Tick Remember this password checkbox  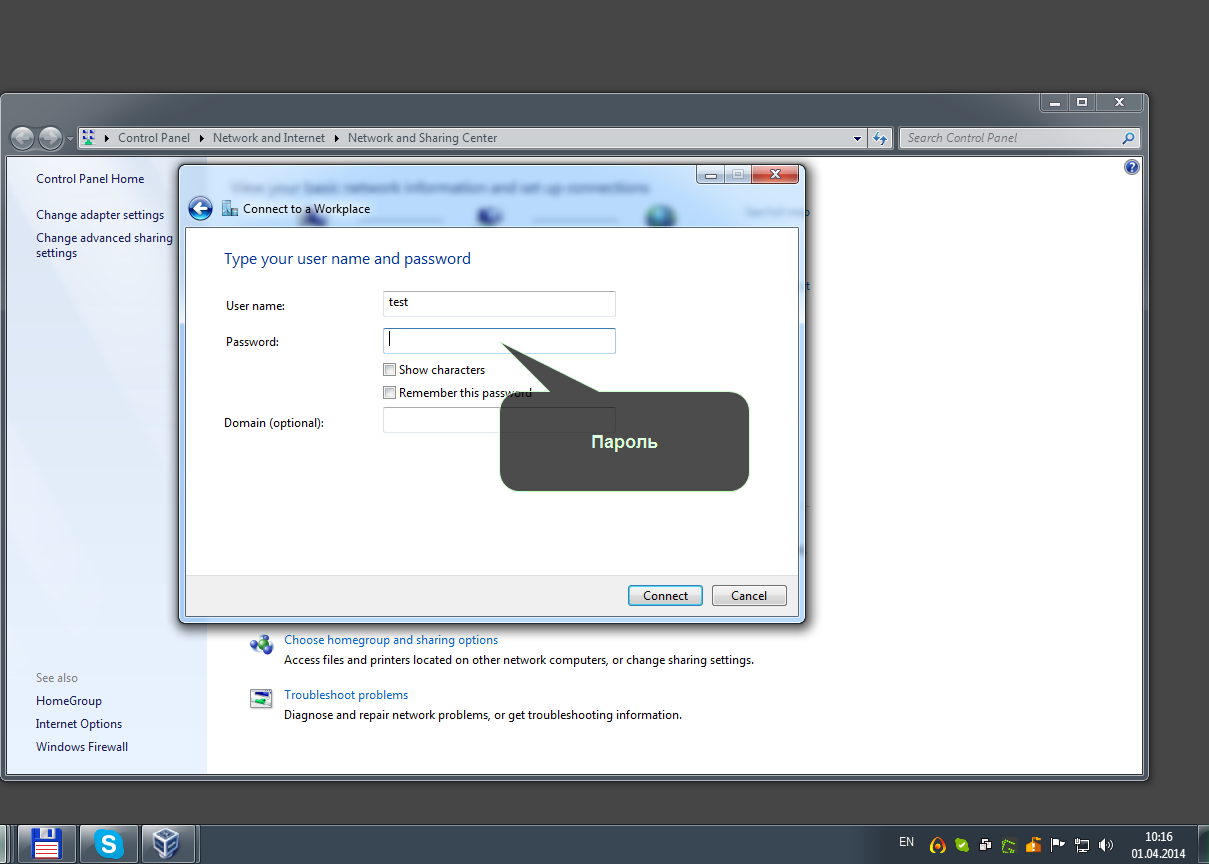click(390, 393)
